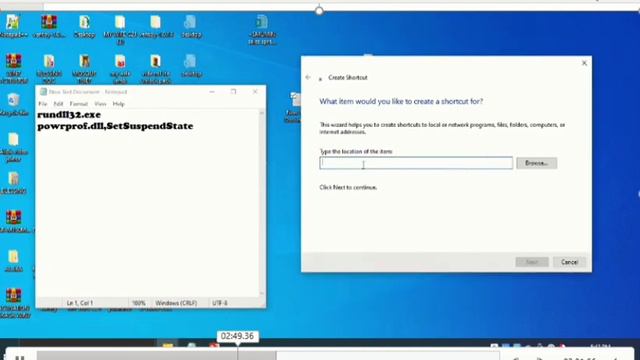The height and width of the screenshot is (360, 640).
Task: Click the powrprof.dll,SetSuspendState line in Notepad
Action: (x=115, y=126)
